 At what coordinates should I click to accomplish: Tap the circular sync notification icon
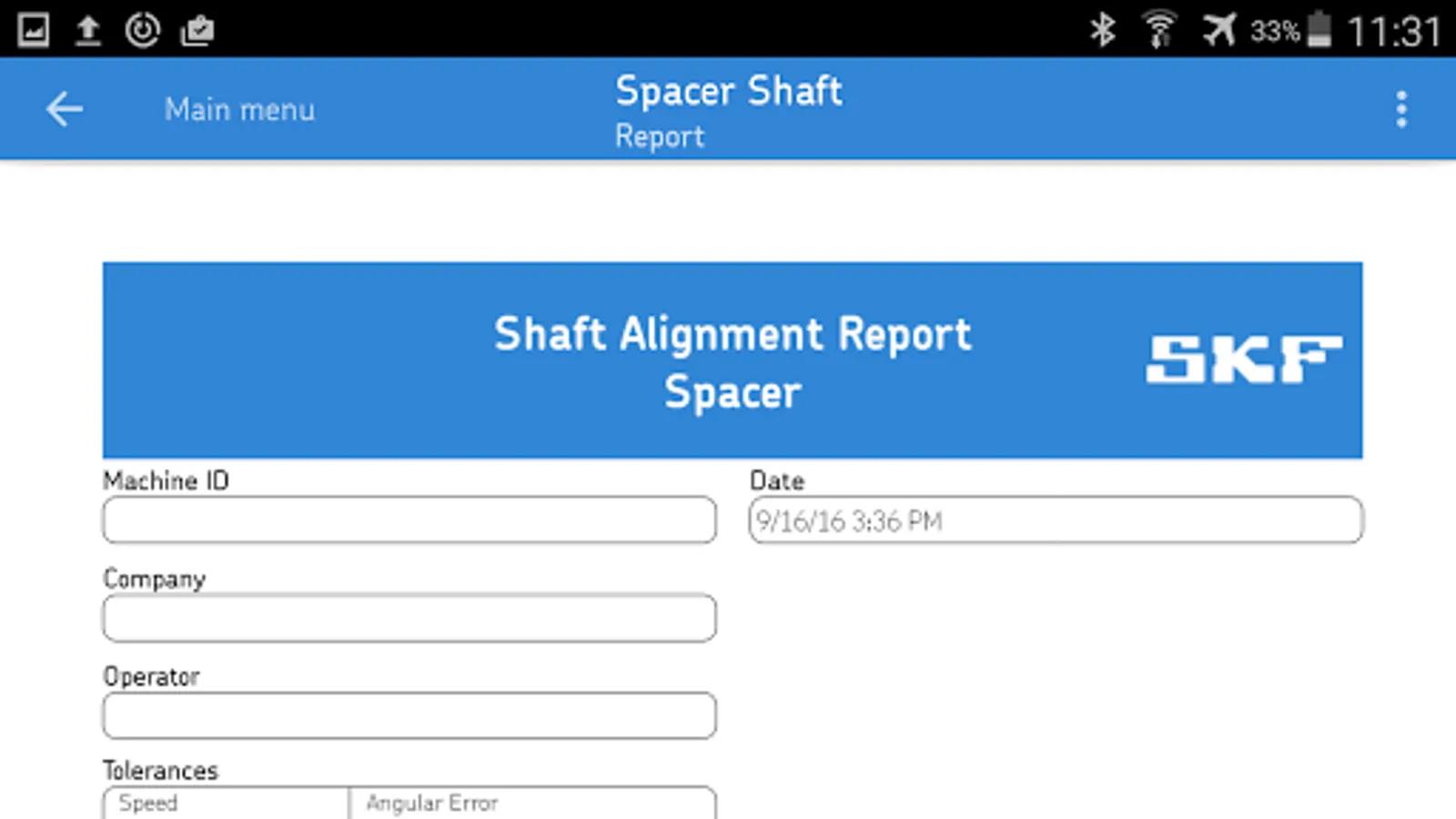pyautogui.click(x=142, y=30)
